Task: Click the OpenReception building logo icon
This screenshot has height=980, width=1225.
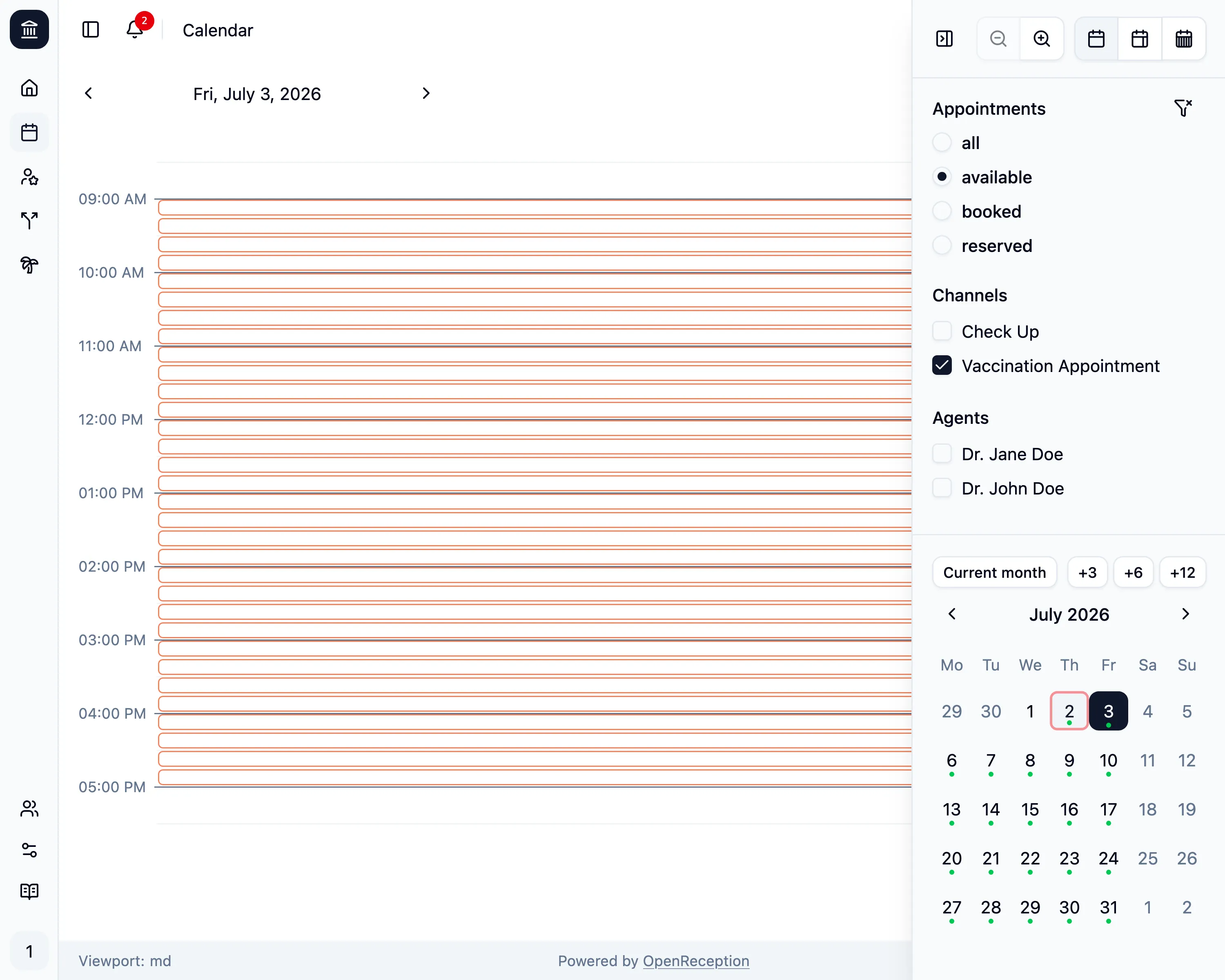Action: [x=29, y=29]
